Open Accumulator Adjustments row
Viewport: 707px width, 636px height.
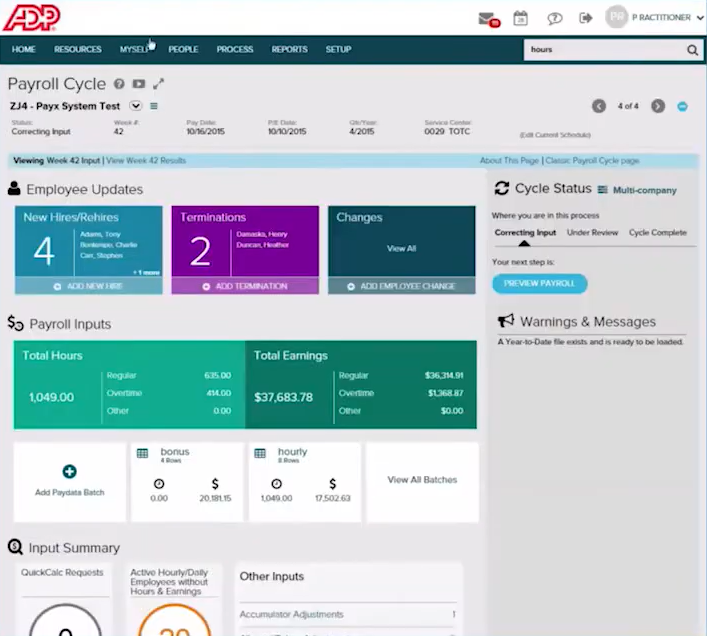(x=348, y=614)
